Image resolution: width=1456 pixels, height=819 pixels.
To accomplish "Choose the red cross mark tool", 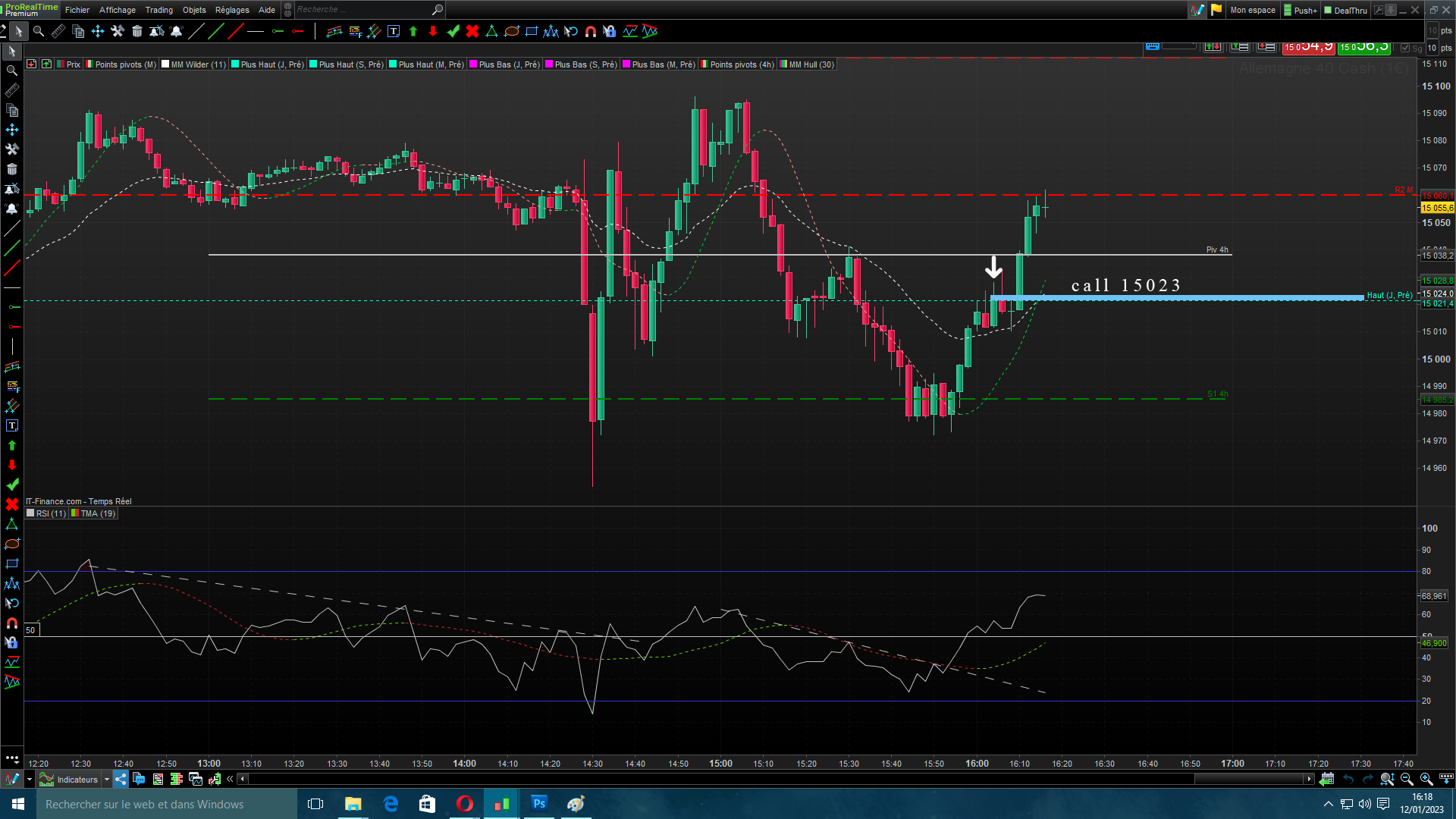I will (472, 31).
